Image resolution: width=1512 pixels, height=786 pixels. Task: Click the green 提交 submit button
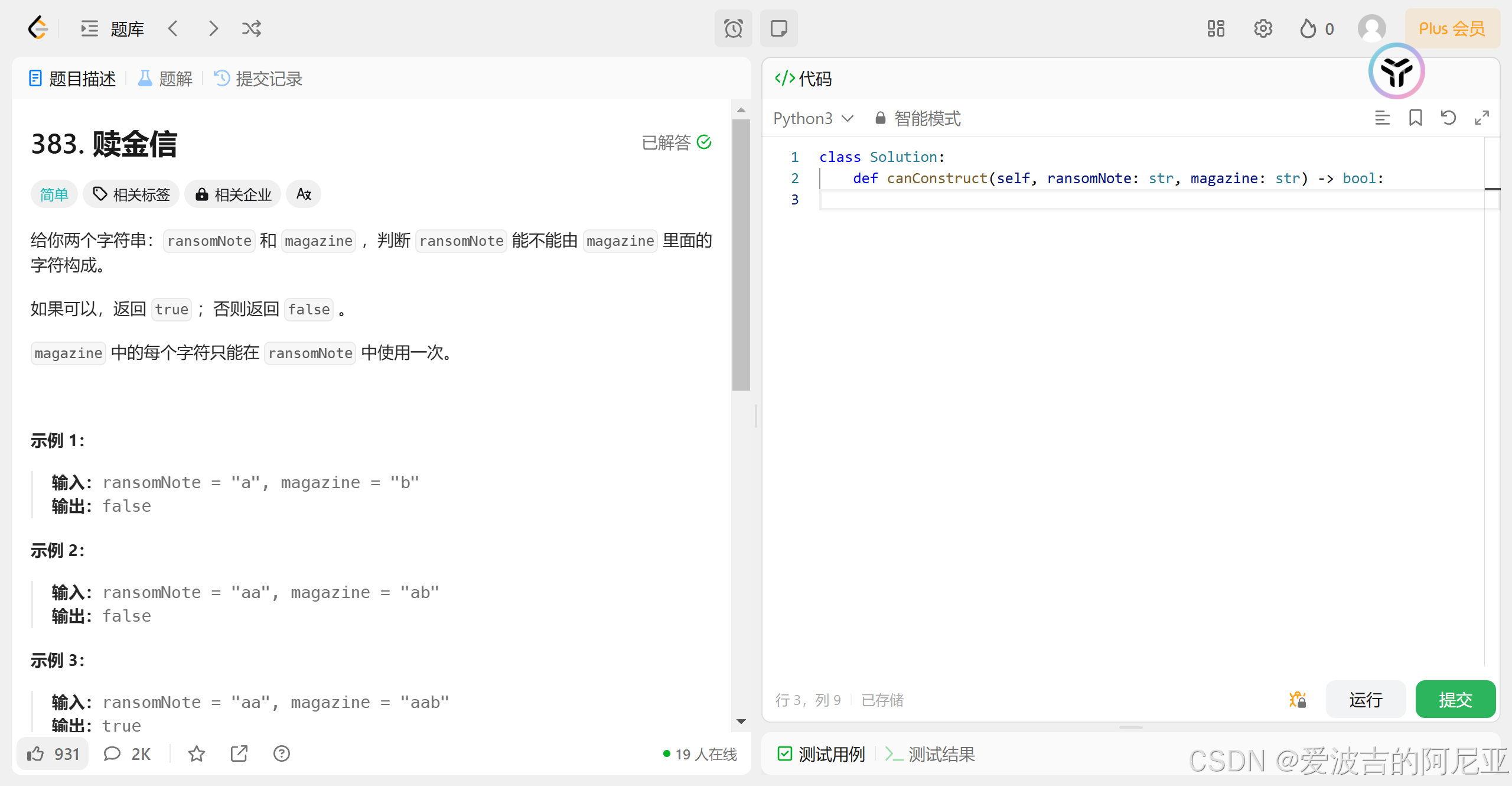click(1455, 700)
